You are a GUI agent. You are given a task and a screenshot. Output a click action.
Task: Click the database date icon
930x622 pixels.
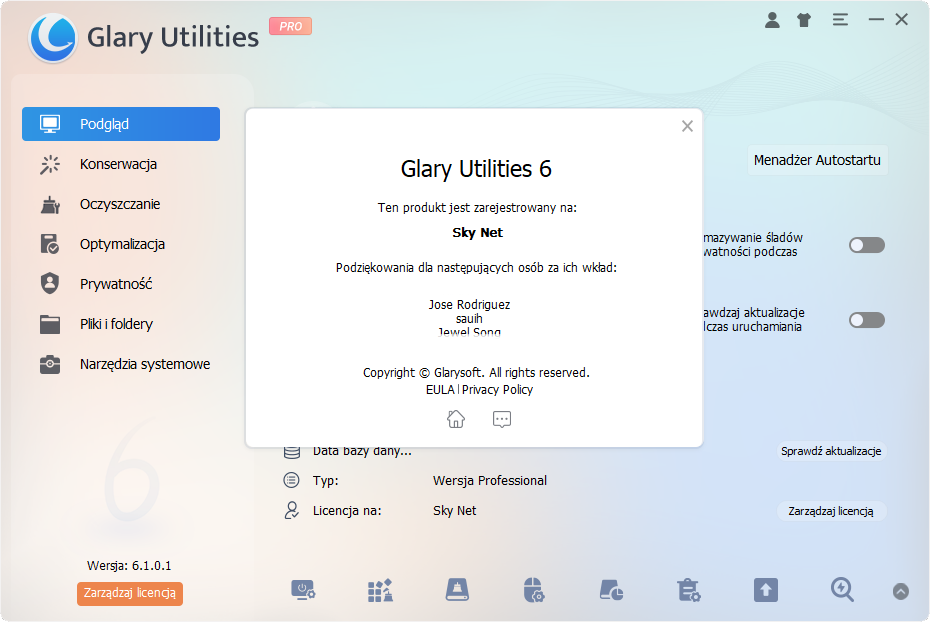(291, 452)
